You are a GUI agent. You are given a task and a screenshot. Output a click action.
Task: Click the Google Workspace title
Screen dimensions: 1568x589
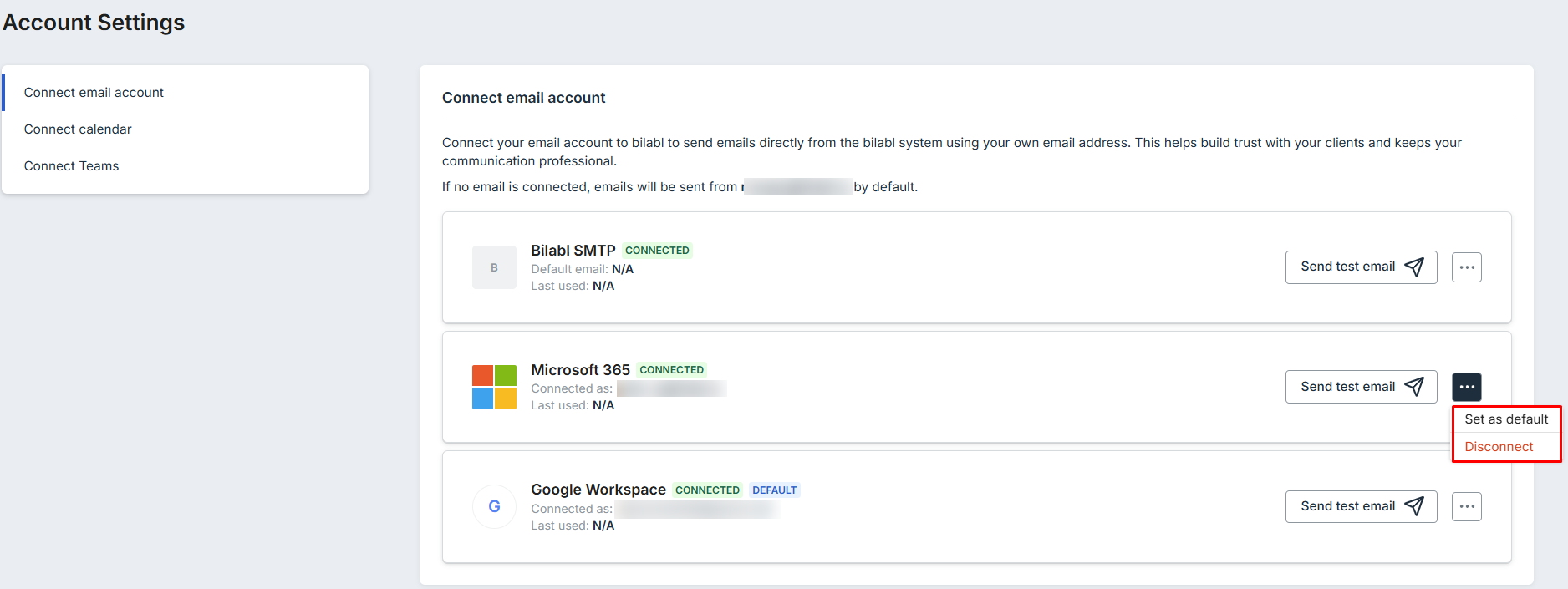click(598, 490)
